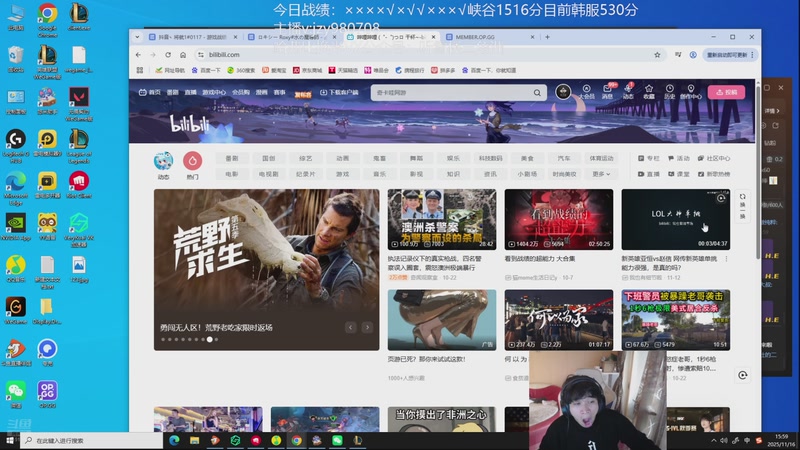Viewport: 800px width, 450px height.
Task: Open the 动态 feed icon in header
Action: tap(628, 92)
